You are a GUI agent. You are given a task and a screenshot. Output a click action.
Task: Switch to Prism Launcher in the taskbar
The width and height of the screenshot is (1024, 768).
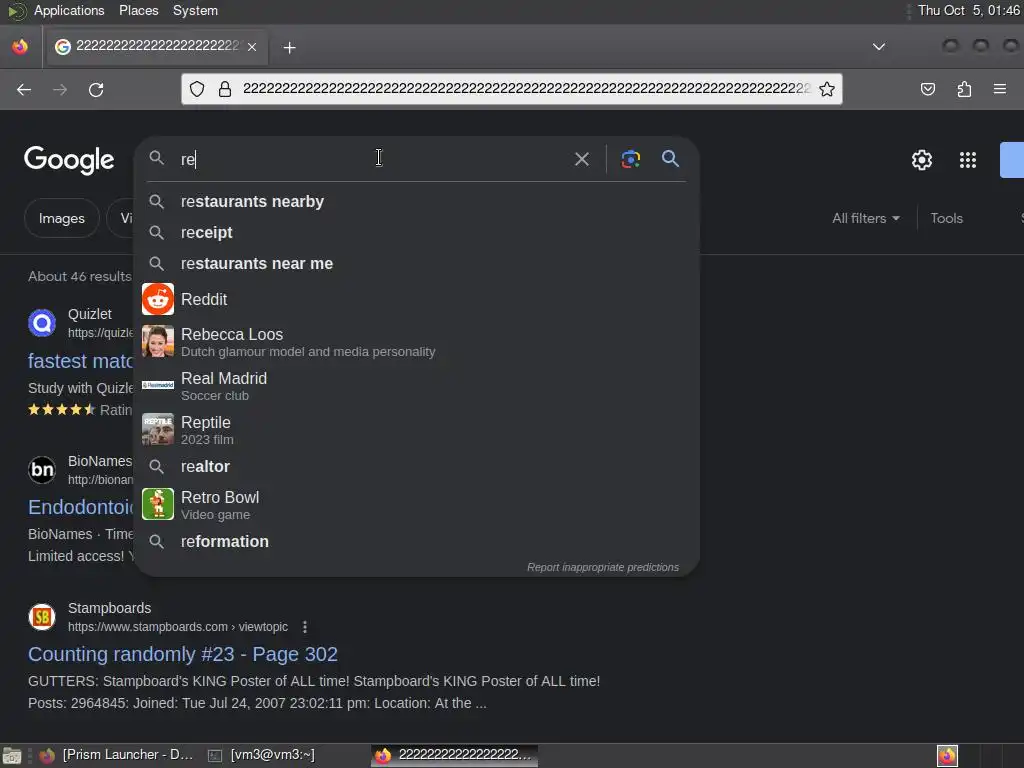(116, 755)
